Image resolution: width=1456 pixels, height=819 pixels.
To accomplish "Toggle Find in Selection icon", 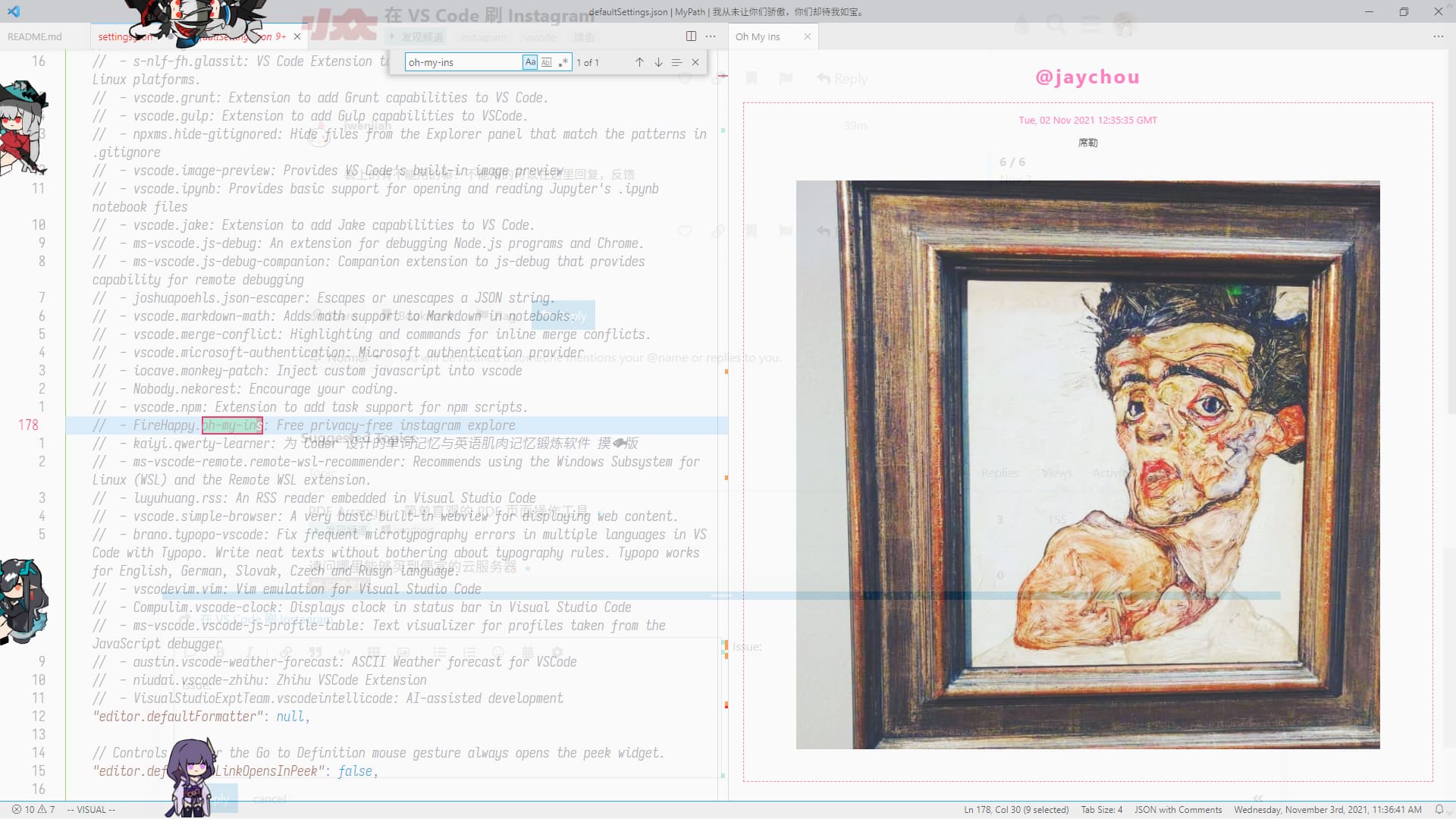I will 676,62.
